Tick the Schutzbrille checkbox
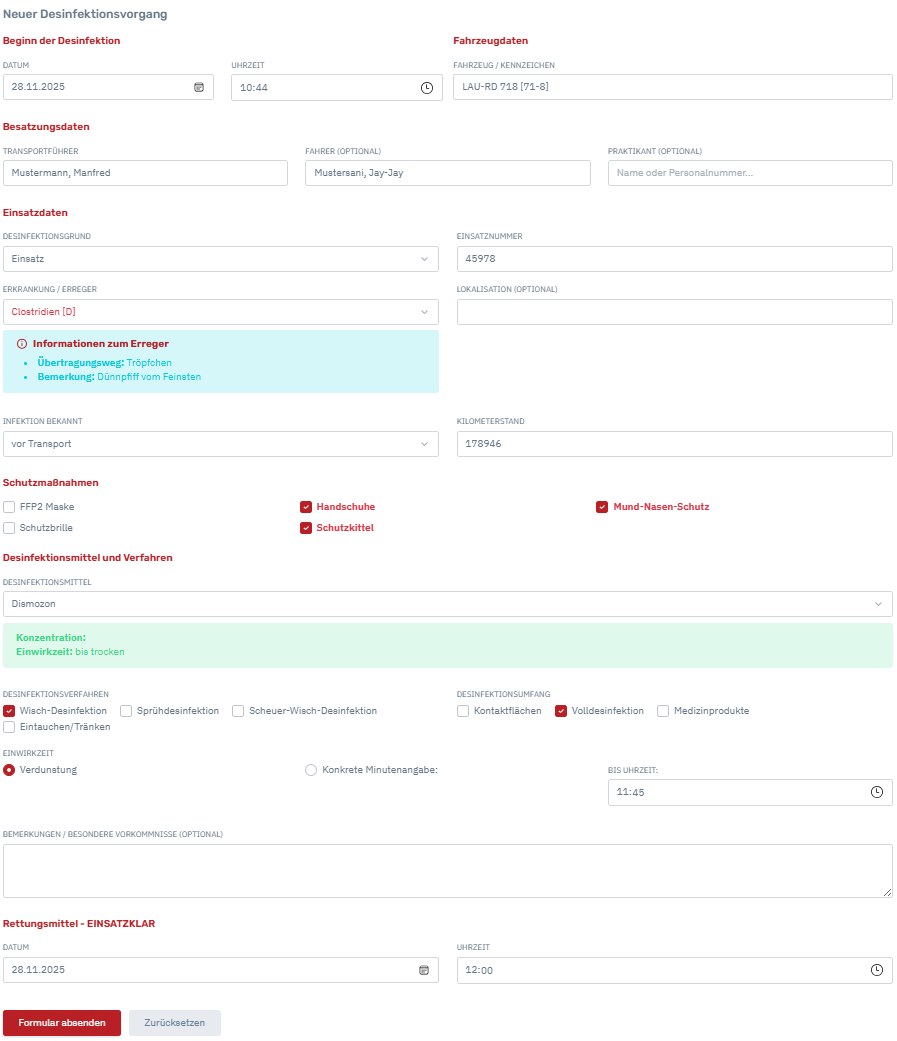Viewport: 897px width, 1041px height. pyautogui.click(x=9, y=528)
